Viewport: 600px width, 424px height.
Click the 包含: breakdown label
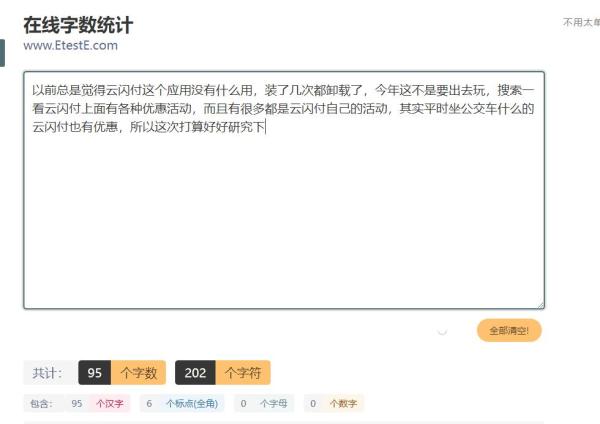41,403
